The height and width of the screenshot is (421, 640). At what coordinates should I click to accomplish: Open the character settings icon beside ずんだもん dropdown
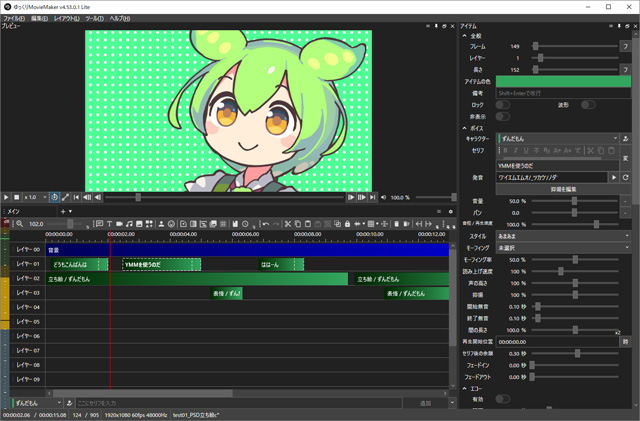[625, 139]
